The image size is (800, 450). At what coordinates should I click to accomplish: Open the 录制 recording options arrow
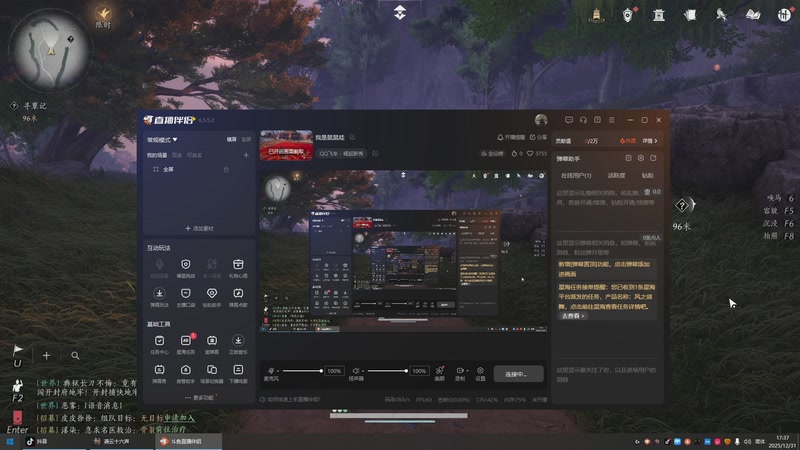pos(467,371)
